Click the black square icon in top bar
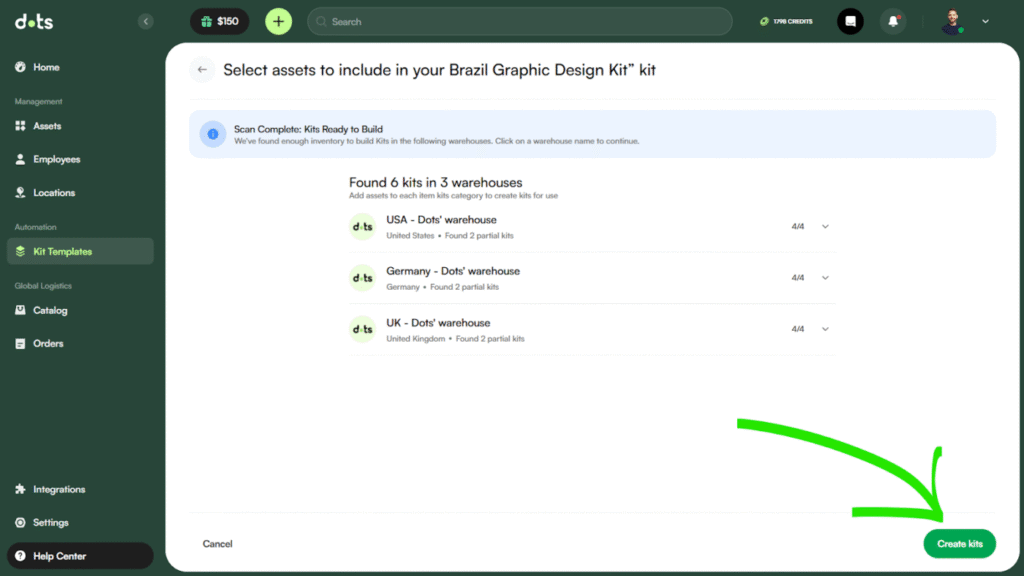This screenshot has height=576, width=1024. tap(850, 21)
